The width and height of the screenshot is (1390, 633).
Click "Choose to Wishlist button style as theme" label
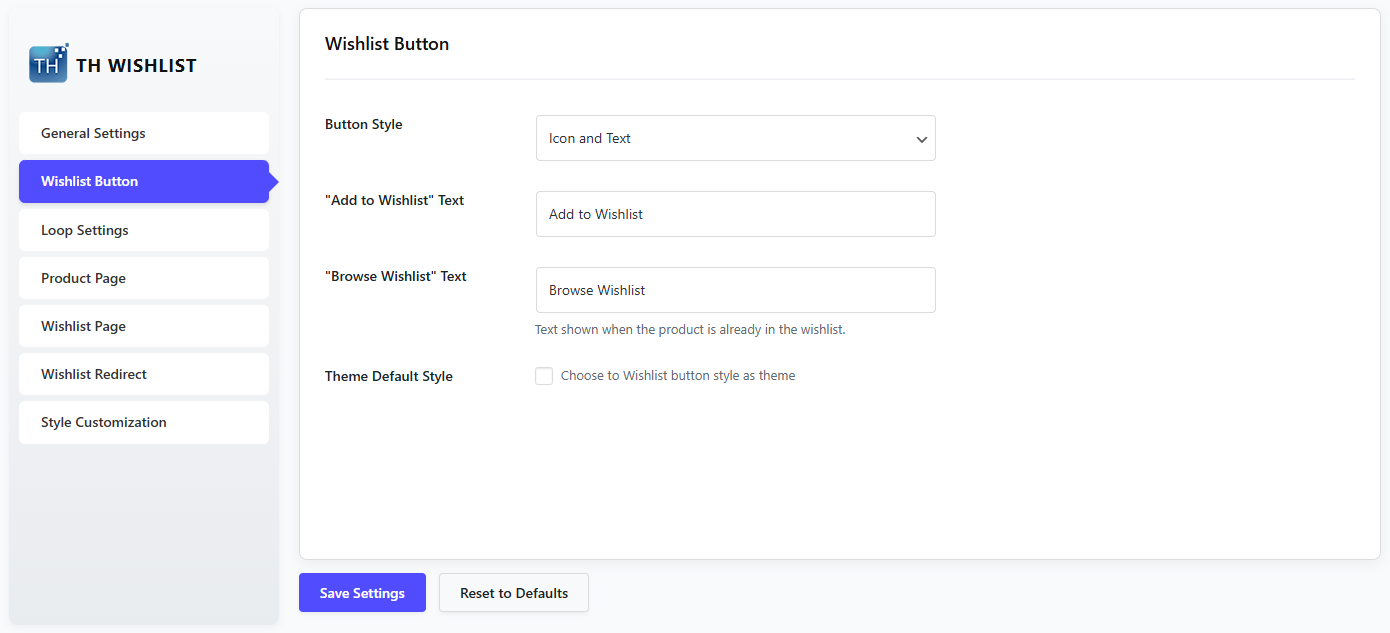(678, 376)
